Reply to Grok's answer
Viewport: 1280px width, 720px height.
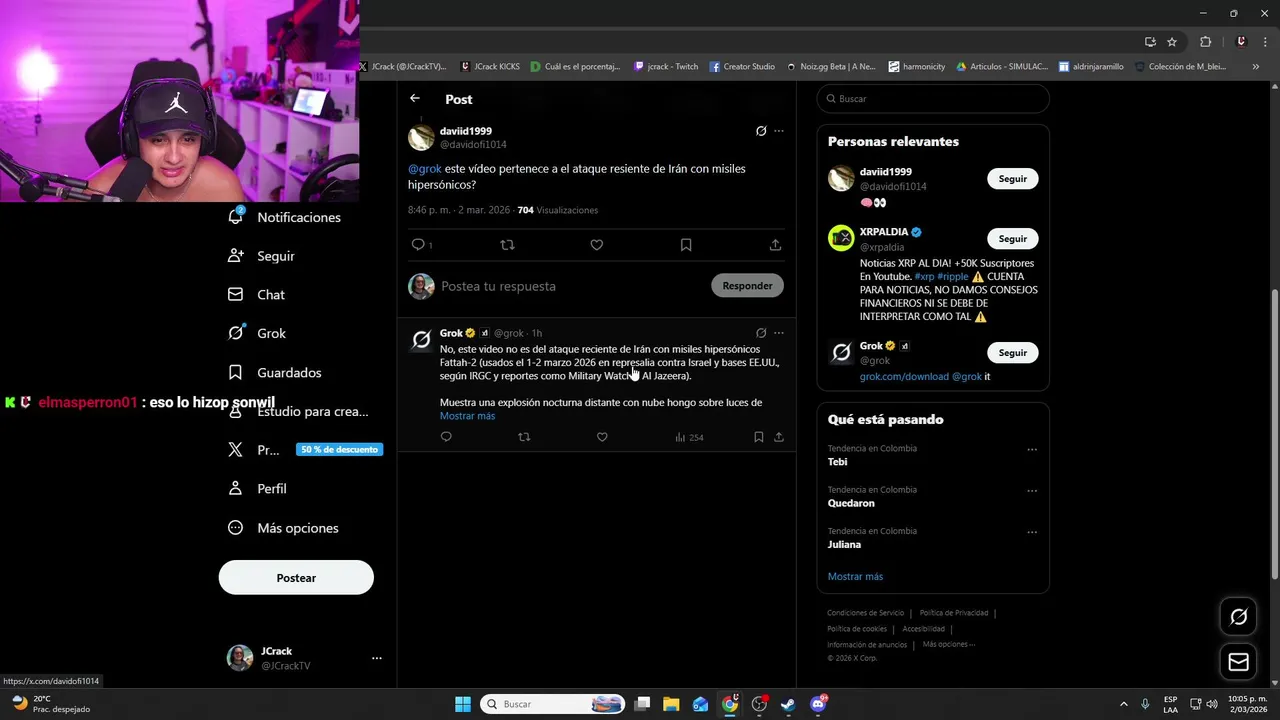click(x=446, y=437)
